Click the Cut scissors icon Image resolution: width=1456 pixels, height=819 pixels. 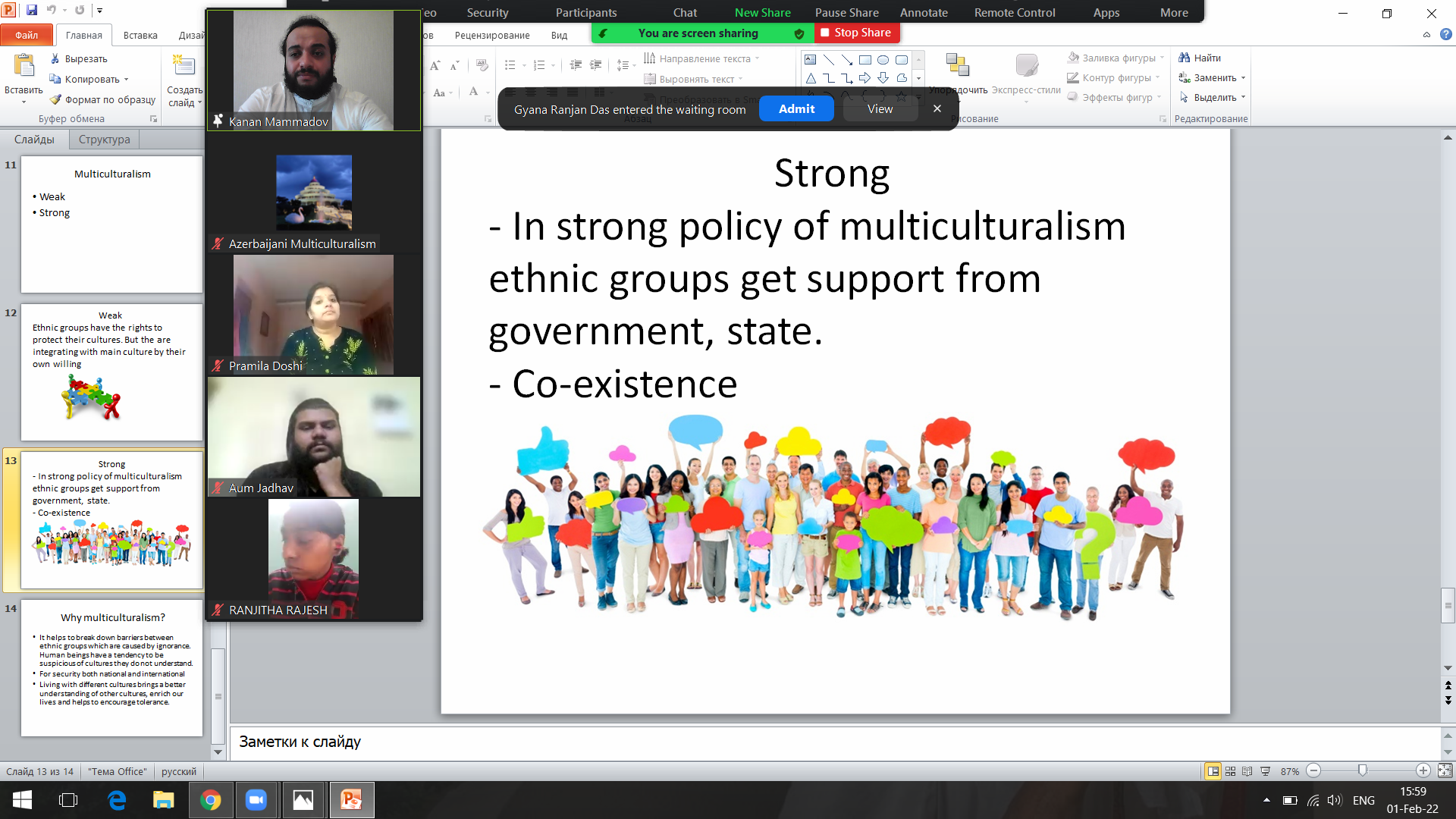coord(55,58)
